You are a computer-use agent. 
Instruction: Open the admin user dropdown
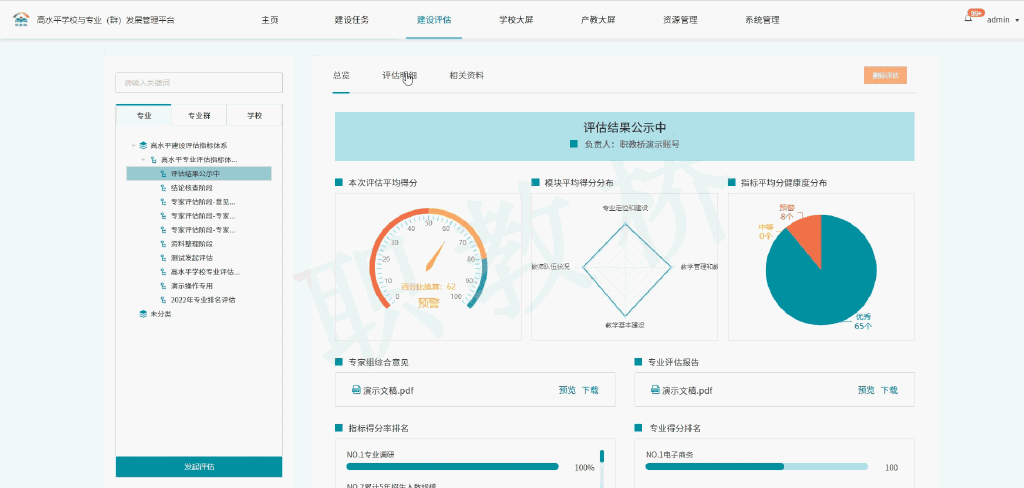[x=1002, y=20]
